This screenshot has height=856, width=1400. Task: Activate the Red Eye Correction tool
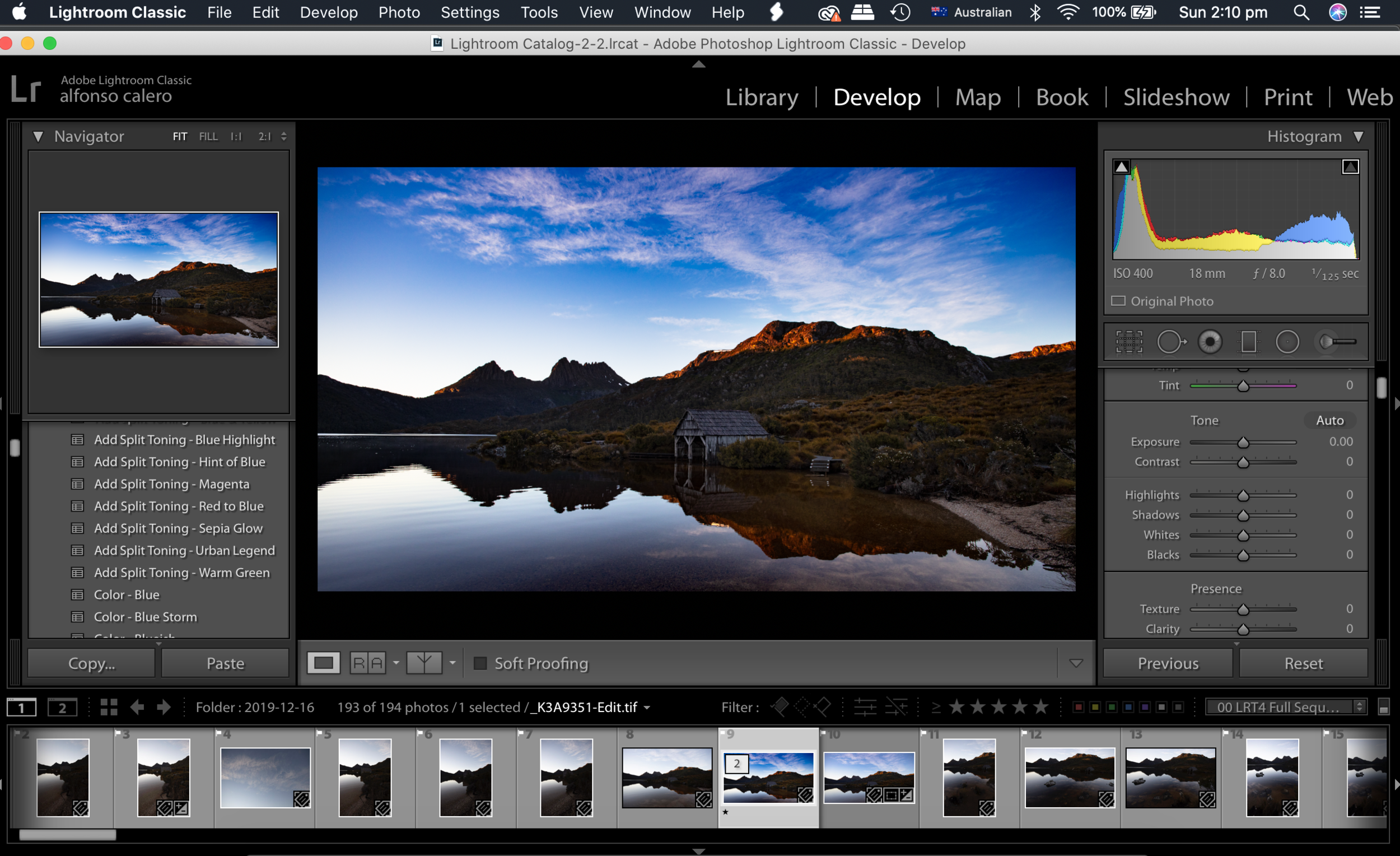point(1210,342)
